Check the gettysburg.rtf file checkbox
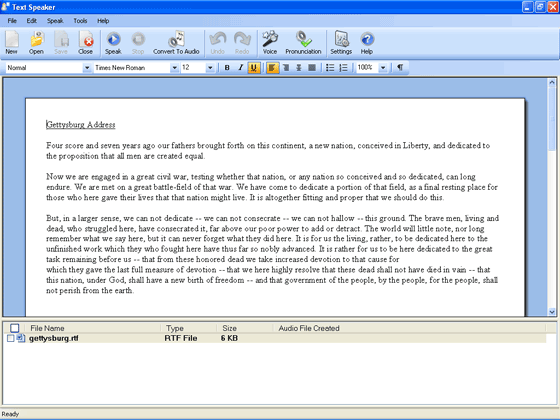Screen dimensions: 560x420 [x=11, y=338]
